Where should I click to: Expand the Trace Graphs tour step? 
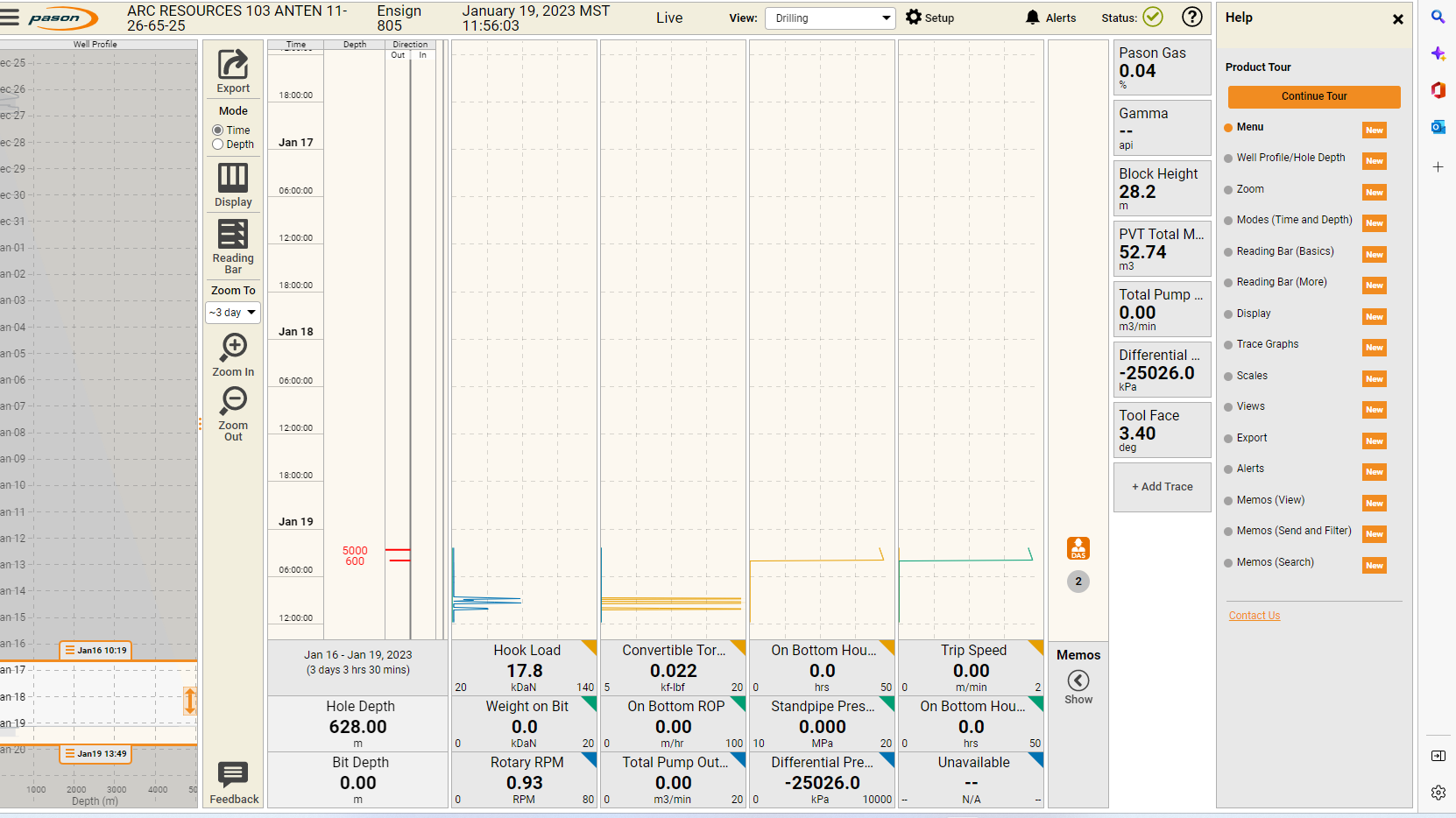pyautogui.click(x=1268, y=344)
